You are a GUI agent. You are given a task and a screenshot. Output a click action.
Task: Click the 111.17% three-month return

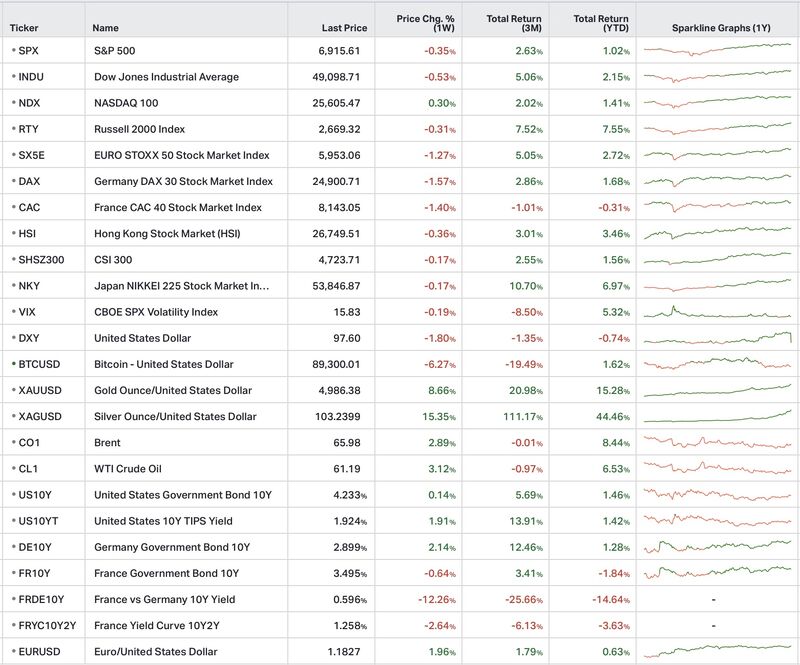click(523, 416)
